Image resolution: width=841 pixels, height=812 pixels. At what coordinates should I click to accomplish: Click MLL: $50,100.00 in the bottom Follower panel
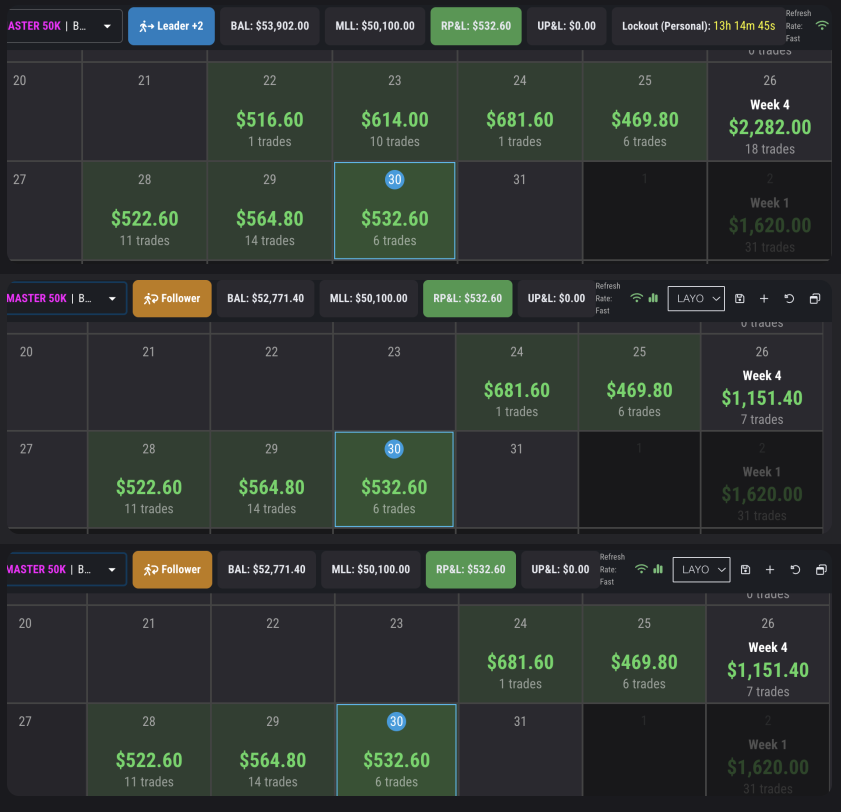click(x=371, y=570)
